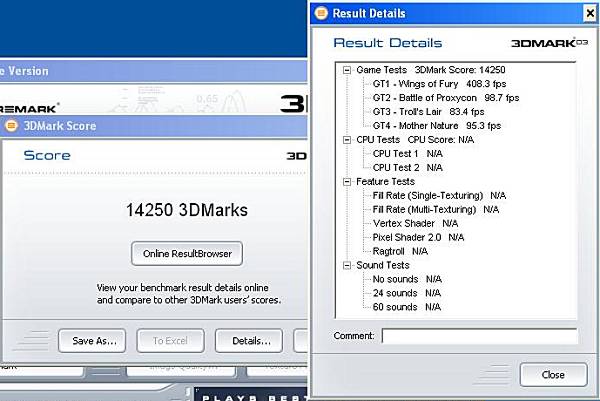The width and height of the screenshot is (600, 401).
Task: Click 'View your benchmark result details online' text
Action: (183, 287)
